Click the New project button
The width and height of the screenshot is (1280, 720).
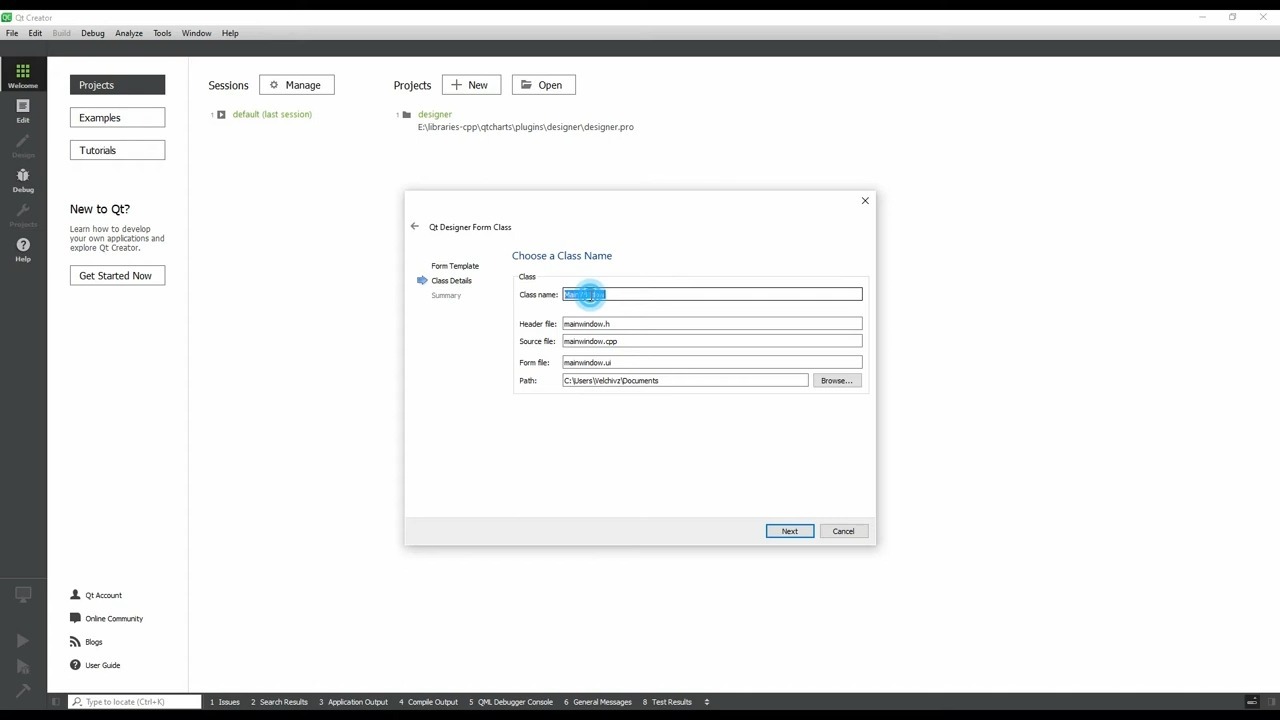[471, 85]
